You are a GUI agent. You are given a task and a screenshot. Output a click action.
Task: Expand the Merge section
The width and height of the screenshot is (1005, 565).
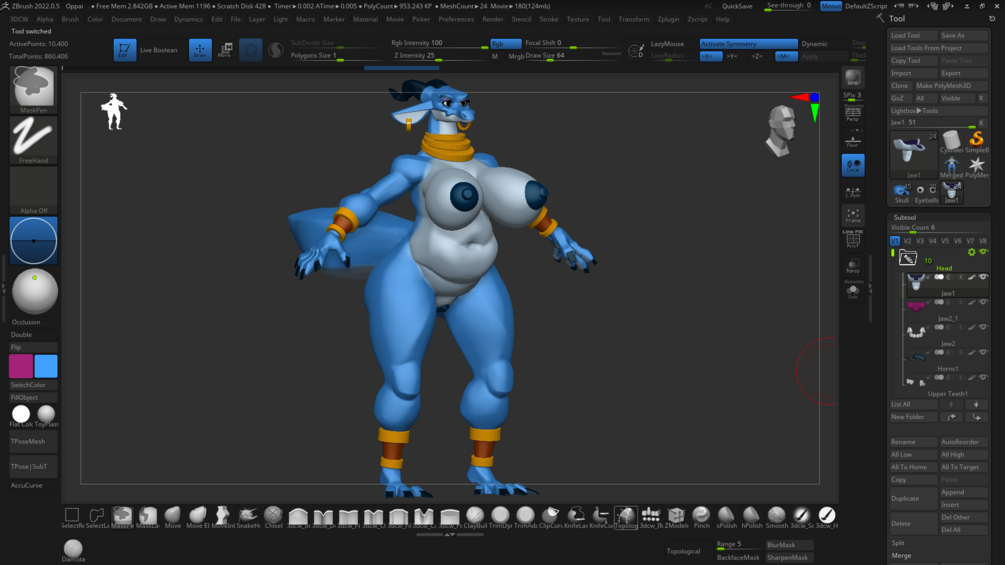pyautogui.click(x=901, y=555)
